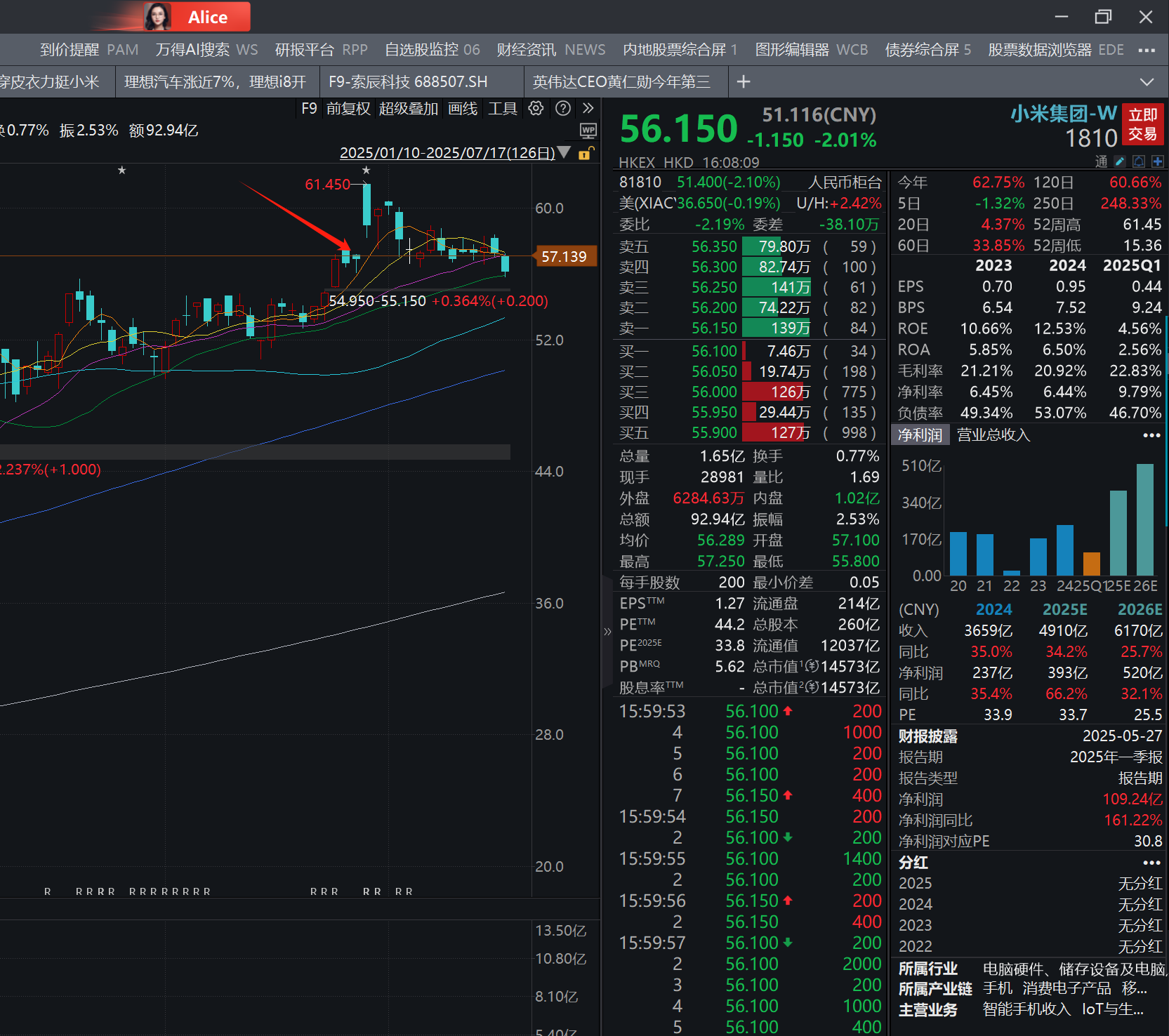
Task: Open 股票数据浏览器 EDE menu item
Action: tap(1055, 50)
